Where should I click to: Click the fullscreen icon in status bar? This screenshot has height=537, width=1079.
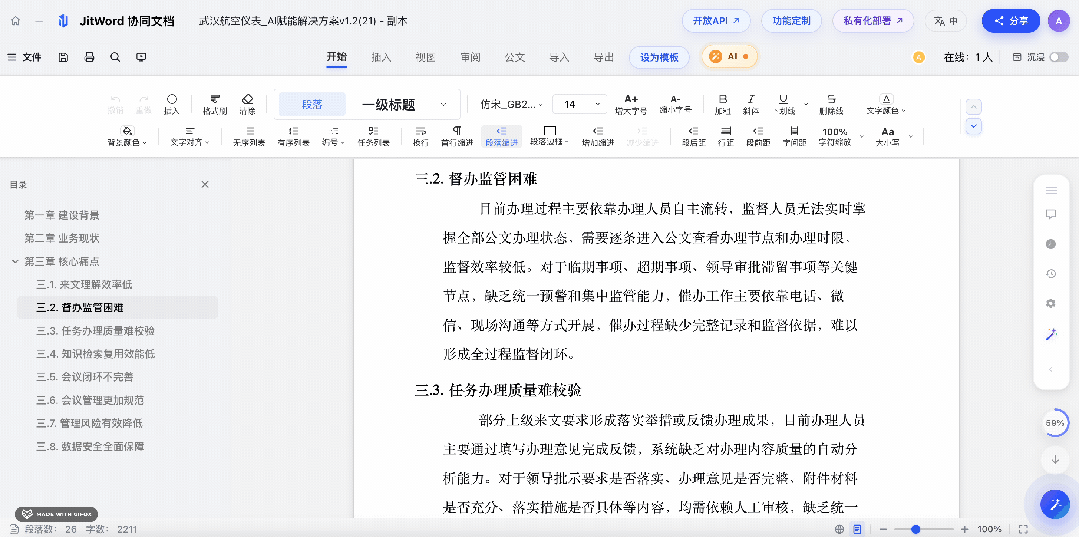(1023, 529)
